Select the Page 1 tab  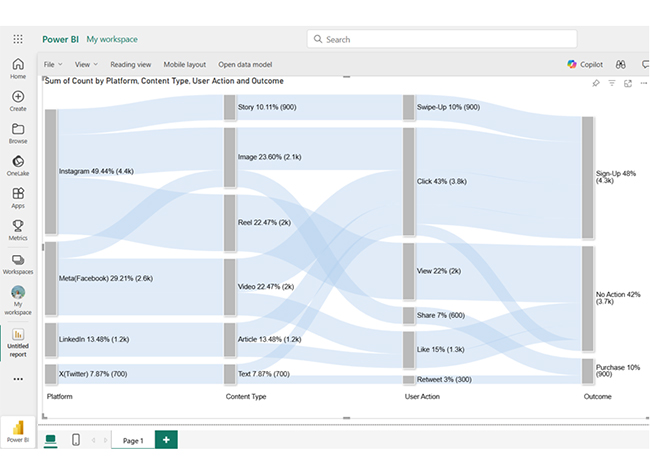[x=133, y=440]
